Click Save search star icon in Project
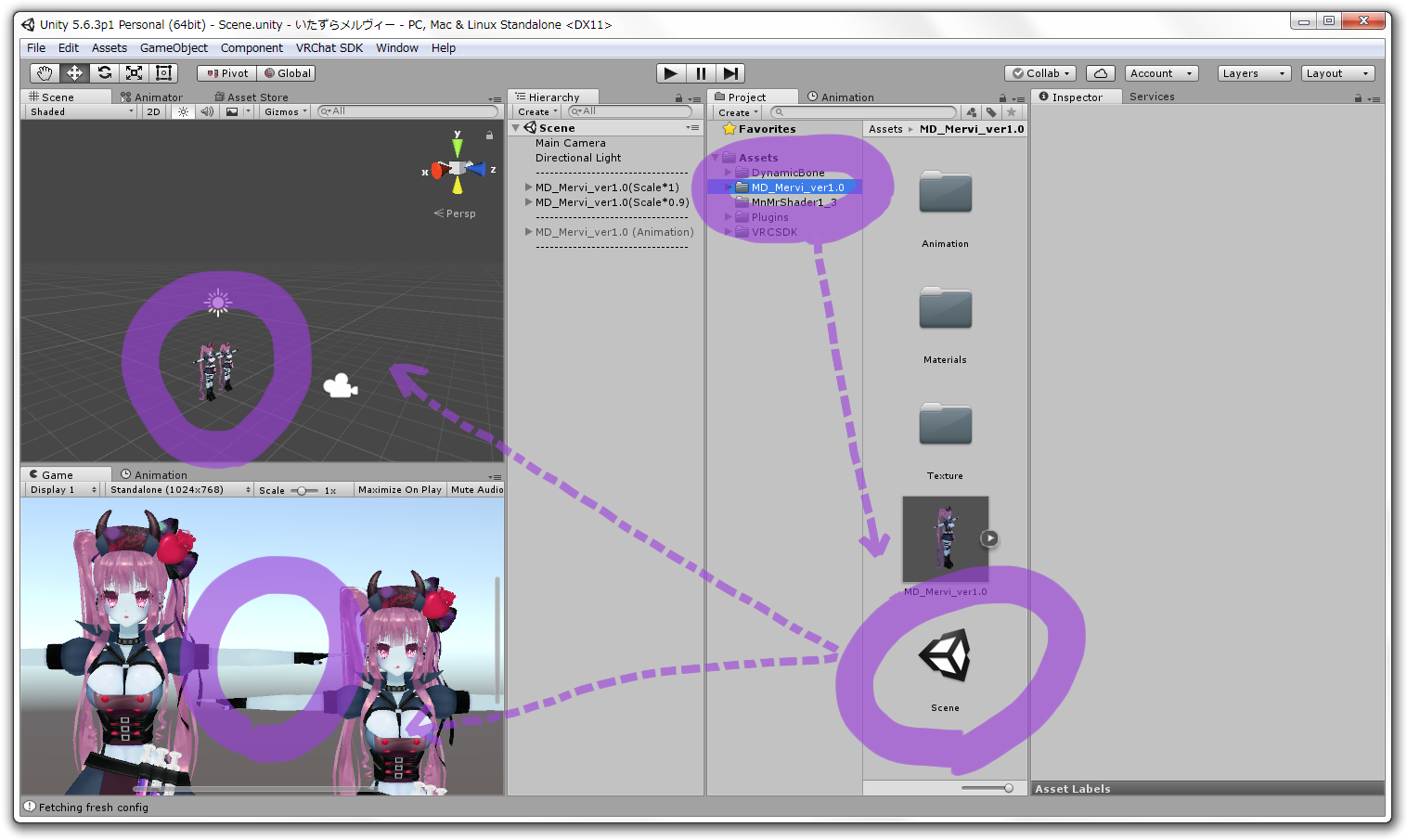This screenshot has height=840, width=1407. (x=1012, y=112)
